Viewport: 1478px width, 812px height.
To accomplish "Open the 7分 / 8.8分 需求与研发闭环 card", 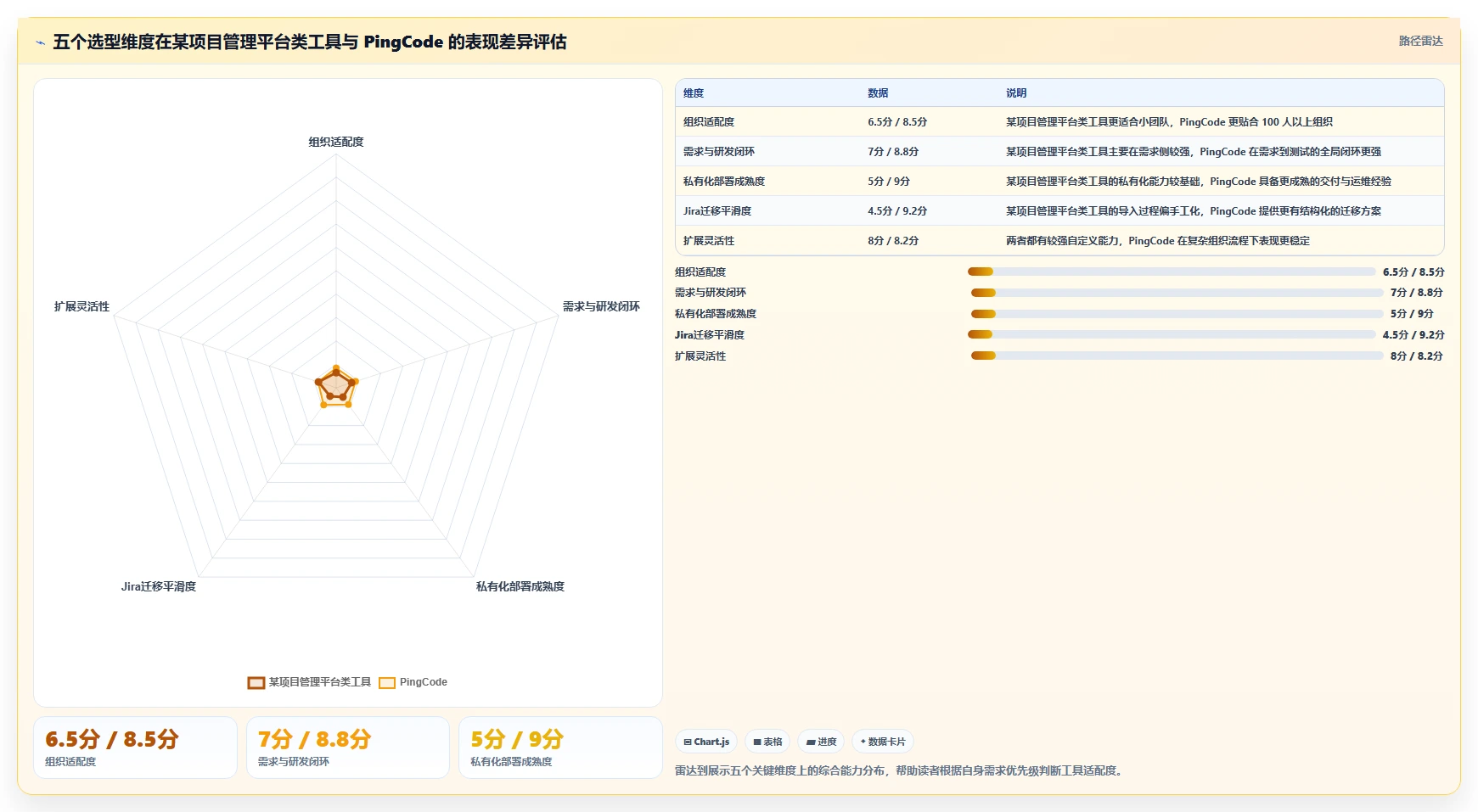I will point(348,748).
